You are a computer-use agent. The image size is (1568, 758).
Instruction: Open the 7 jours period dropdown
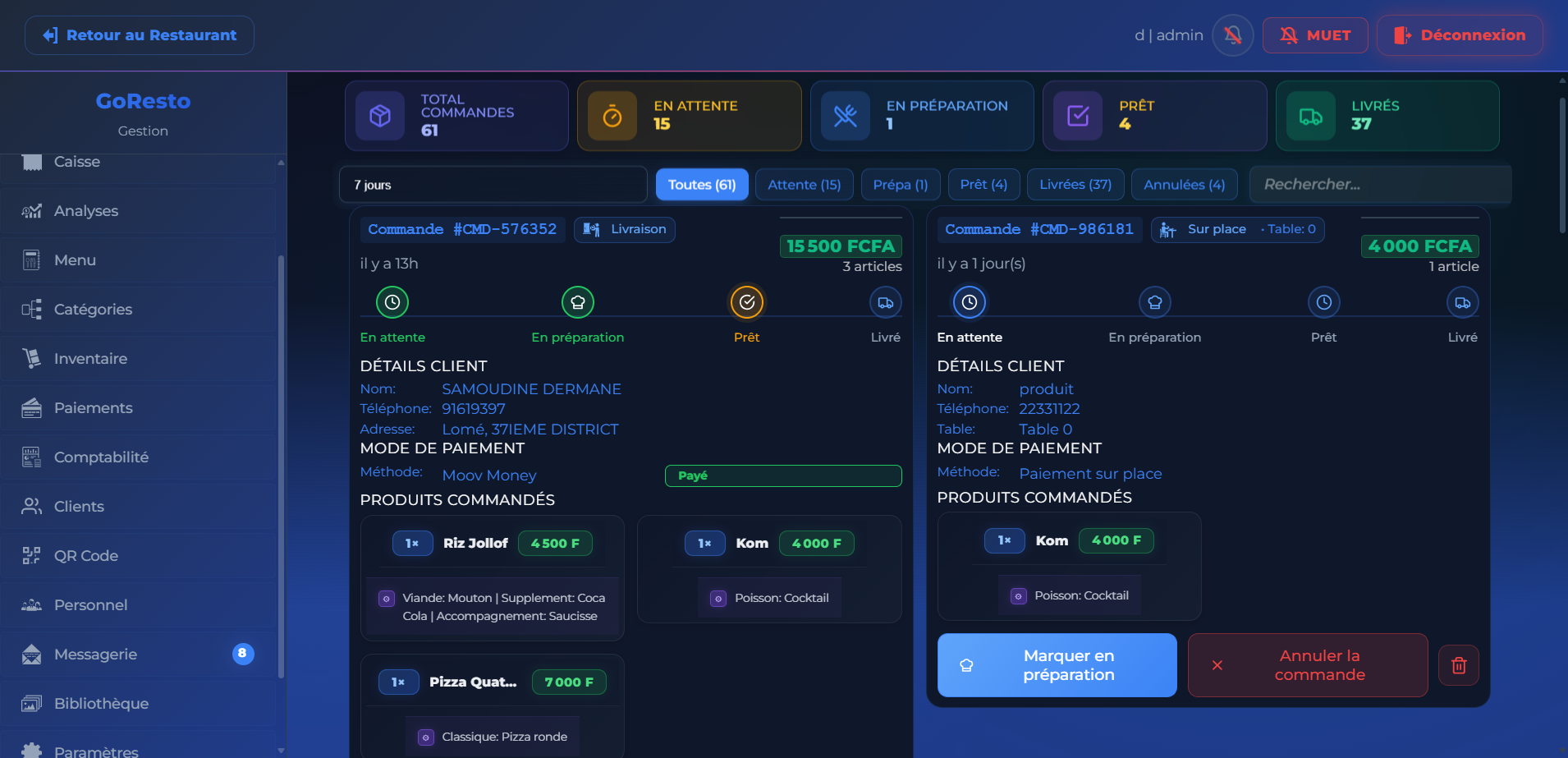(x=493, y=185)
